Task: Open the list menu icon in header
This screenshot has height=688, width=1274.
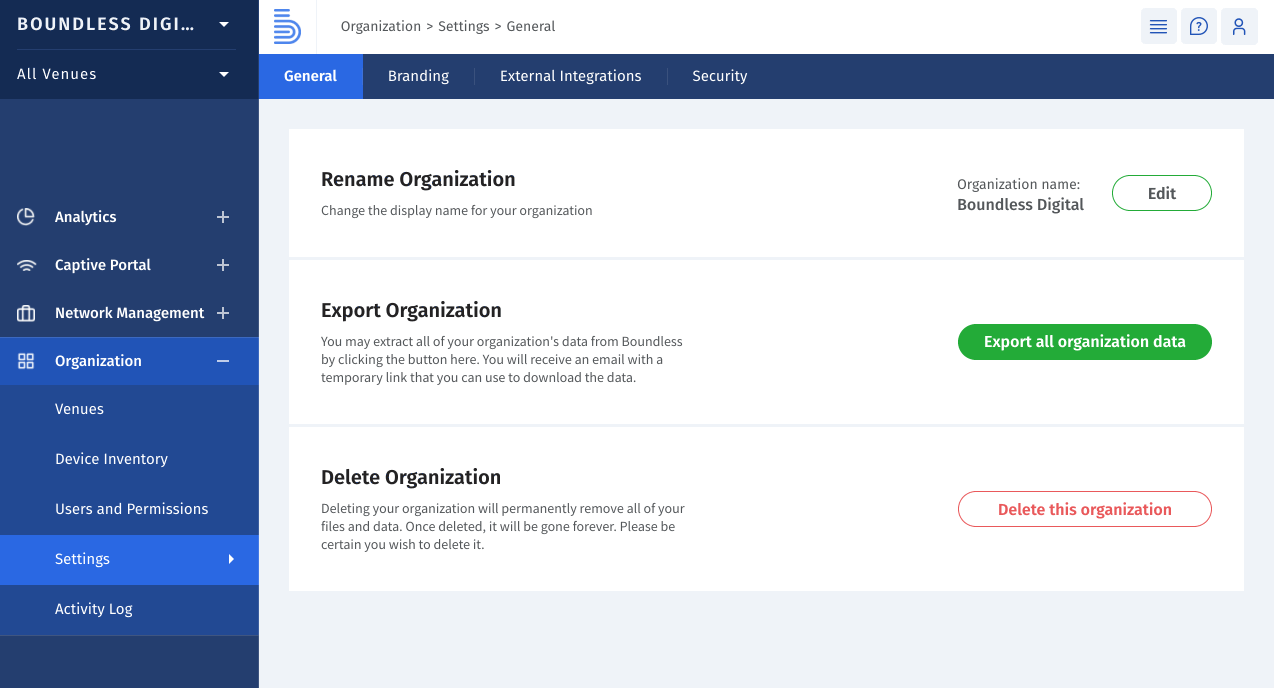Action: coord(1158,27)
